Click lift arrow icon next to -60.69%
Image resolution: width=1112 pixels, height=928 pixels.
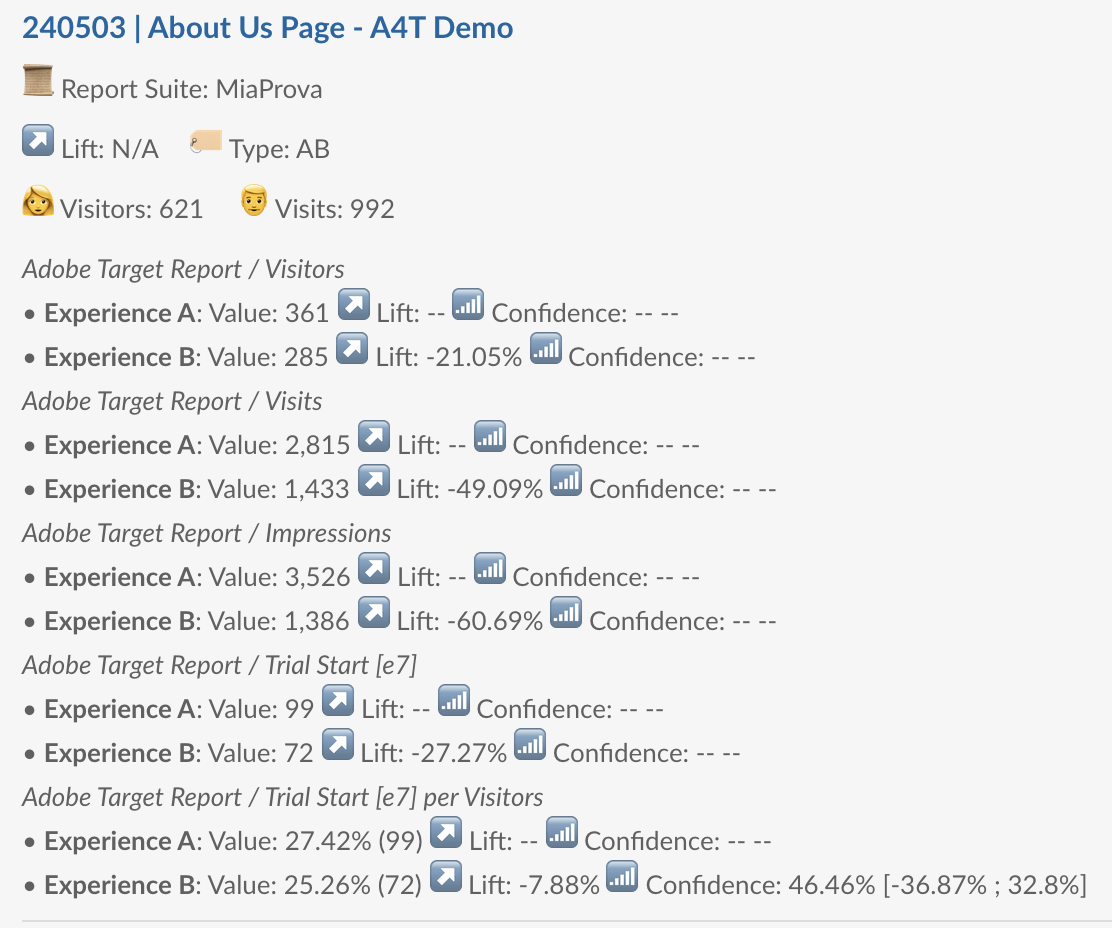374,613
